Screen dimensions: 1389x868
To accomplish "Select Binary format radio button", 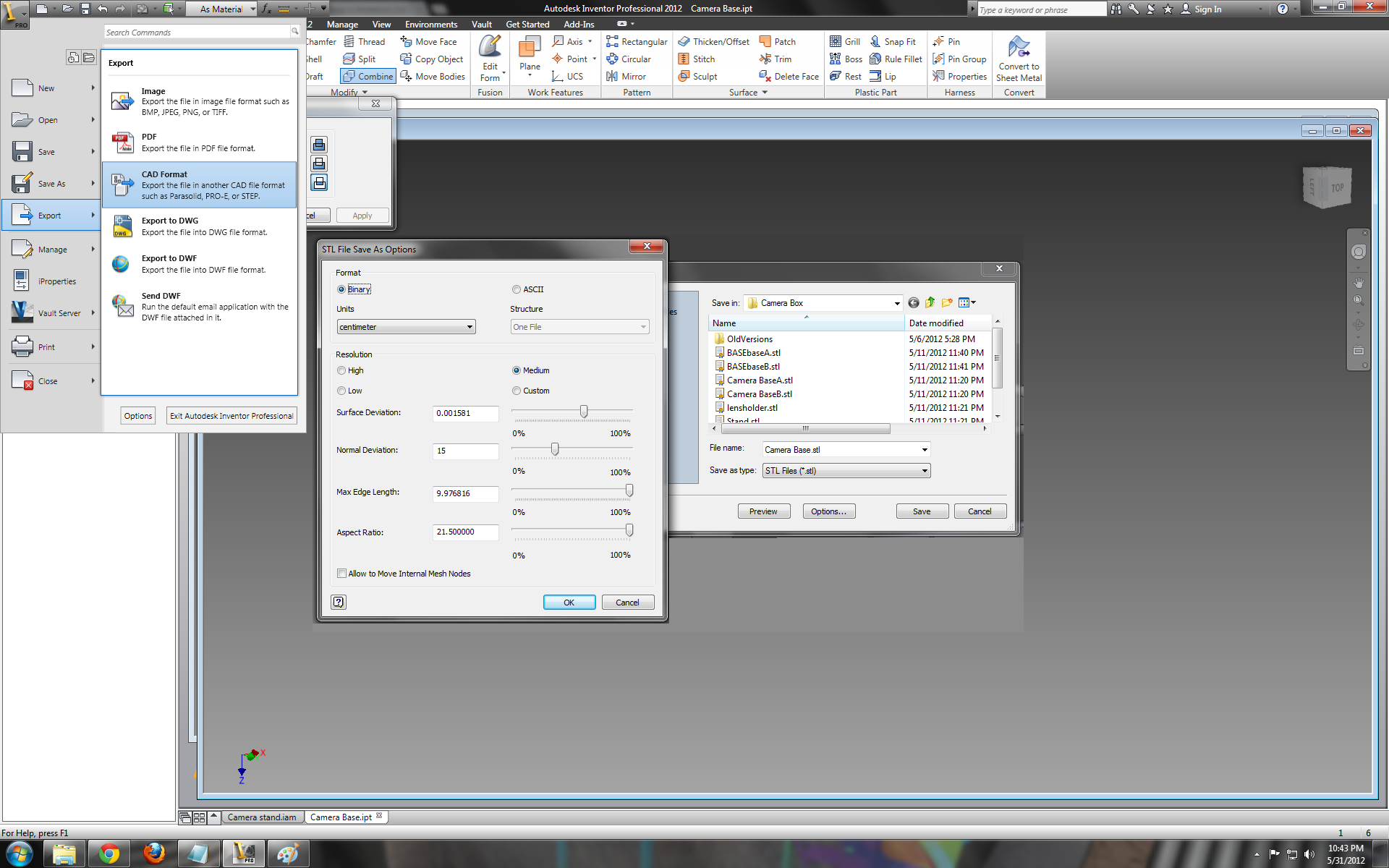I will (x=341, y=289).
